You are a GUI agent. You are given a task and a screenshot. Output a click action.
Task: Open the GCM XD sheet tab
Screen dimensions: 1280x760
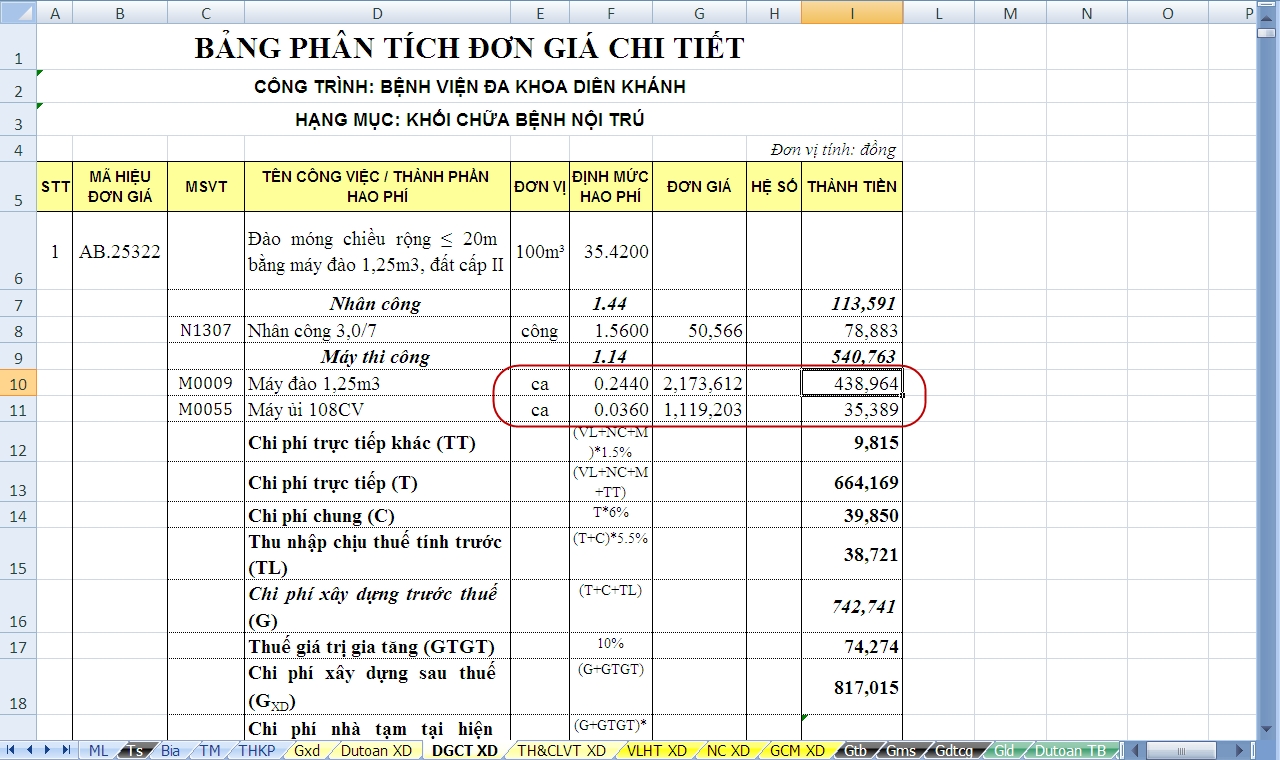coord(797,750)
